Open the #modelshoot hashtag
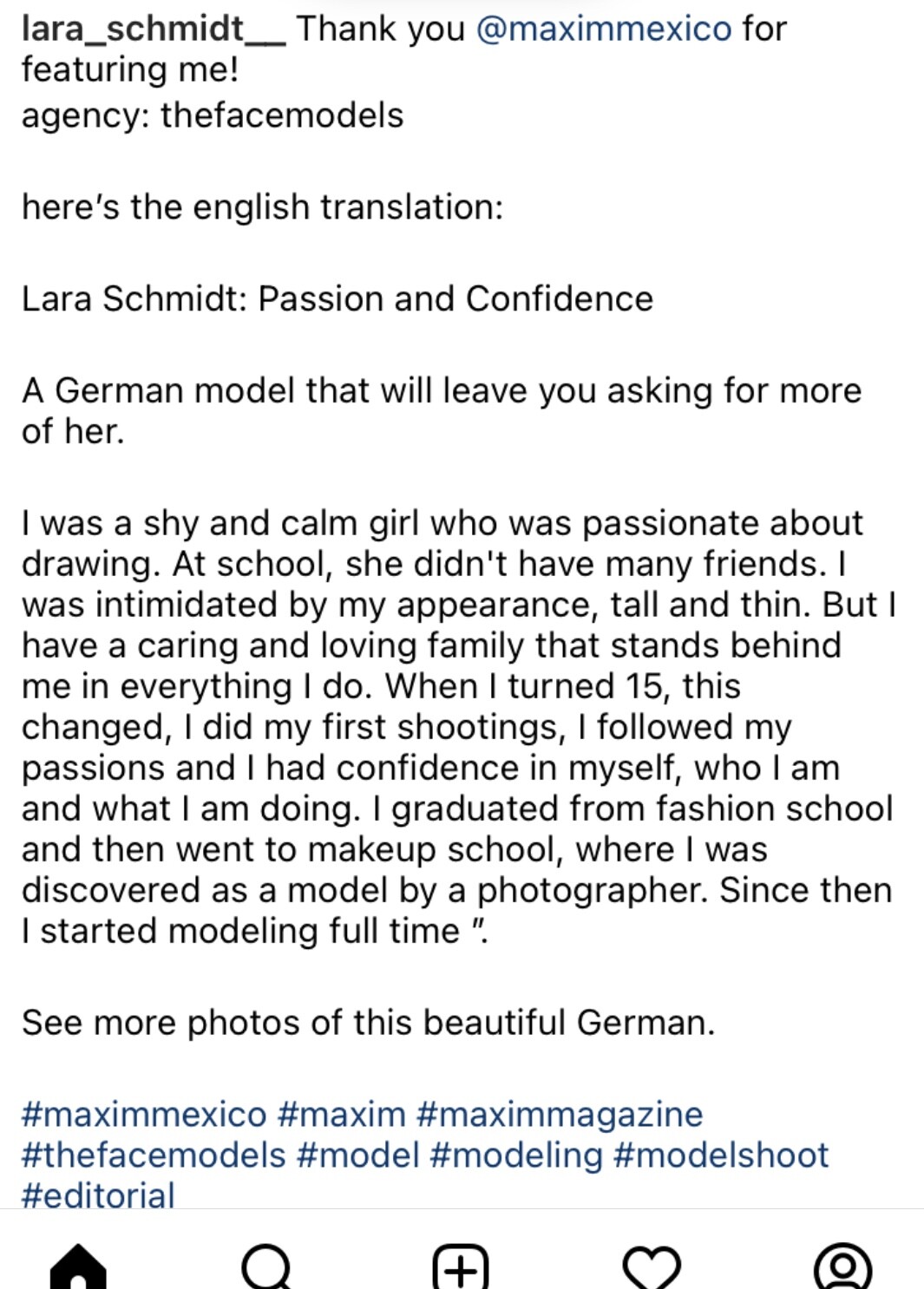 click(x=721, y=1155)
